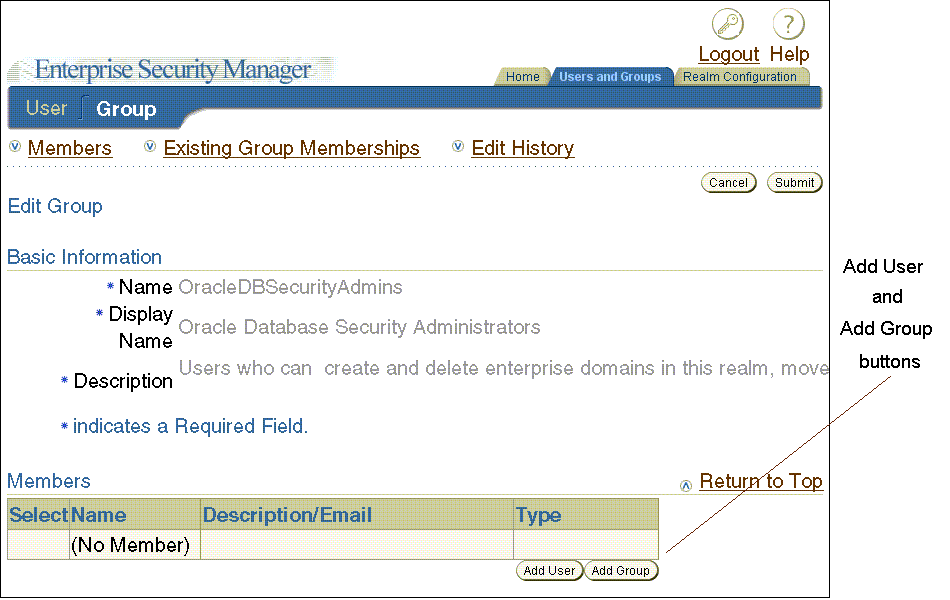This screenshot has height=600, width=950.
Task: Switch to the User subtab
Action: pyautogui.click(x=46, y=108)
